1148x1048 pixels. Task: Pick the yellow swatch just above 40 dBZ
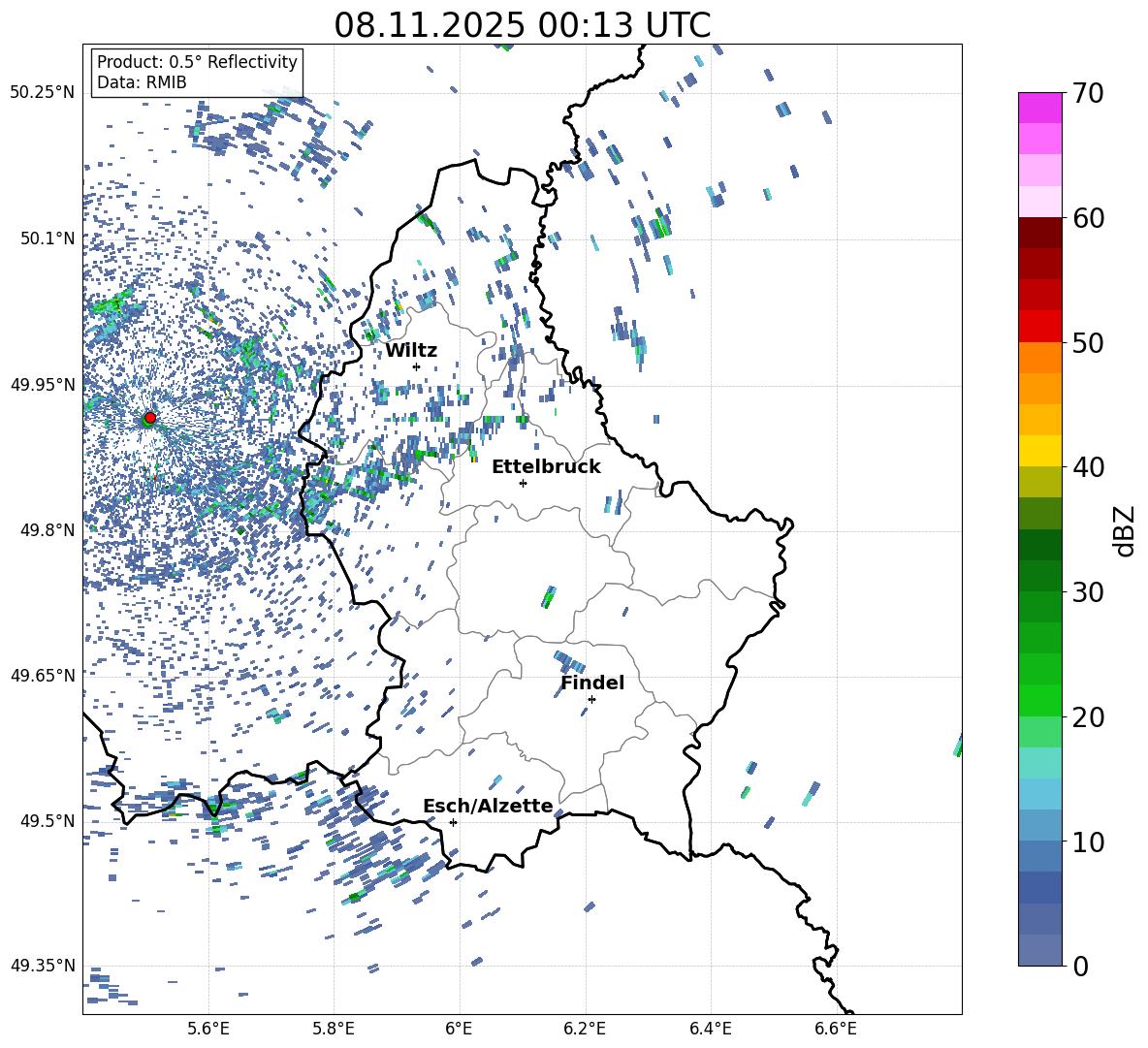[1040, 451]
